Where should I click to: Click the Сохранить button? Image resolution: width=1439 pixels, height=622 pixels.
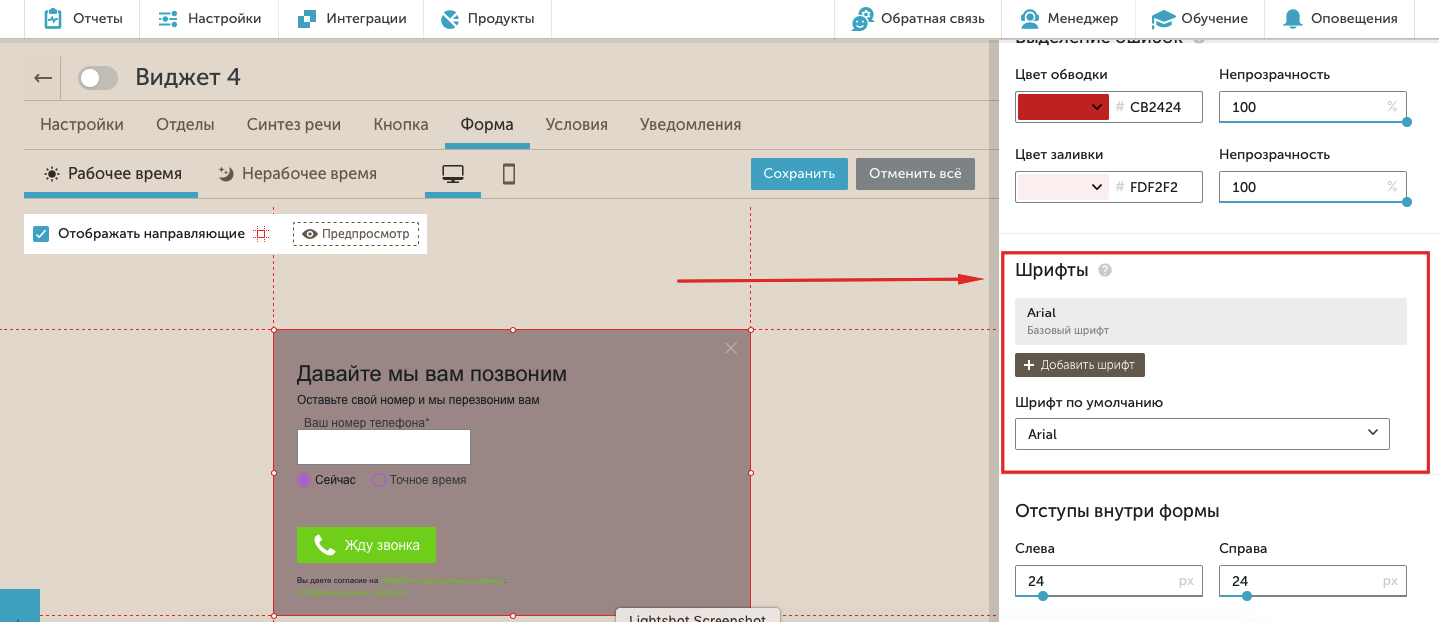[799, 174]
